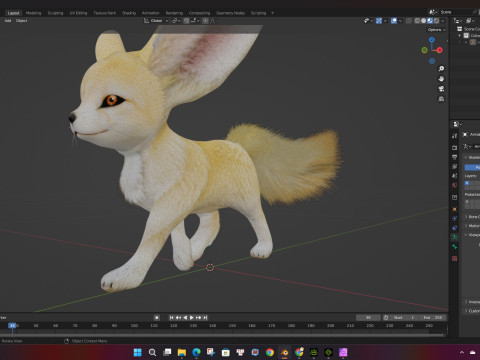Image resolution: width=480 pixels, height=360 pixels.
Task: Open the proportional editing falloff menu
Action: click(212, 21)
